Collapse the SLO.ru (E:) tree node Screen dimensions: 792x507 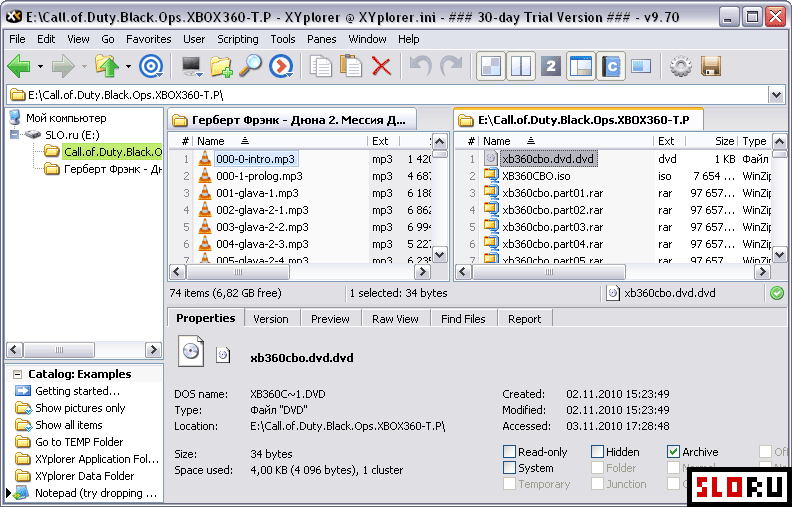tap(14, 135)
